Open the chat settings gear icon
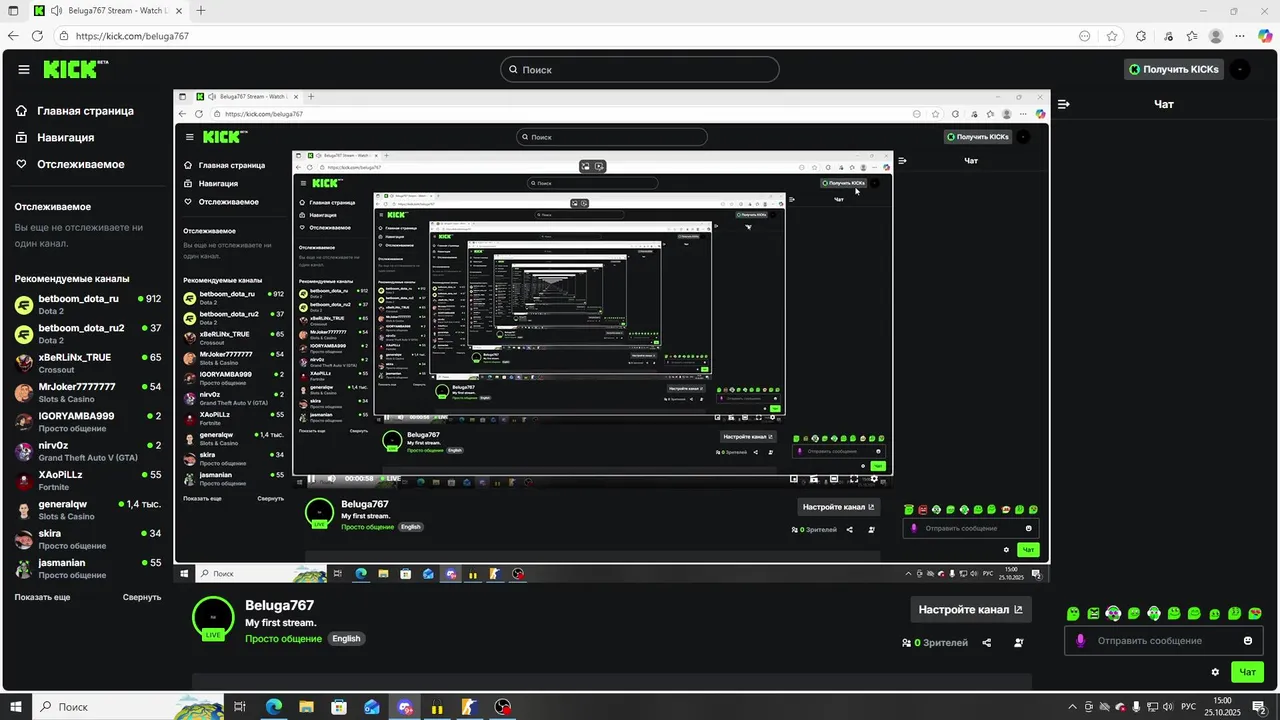 pos(1215,672)
